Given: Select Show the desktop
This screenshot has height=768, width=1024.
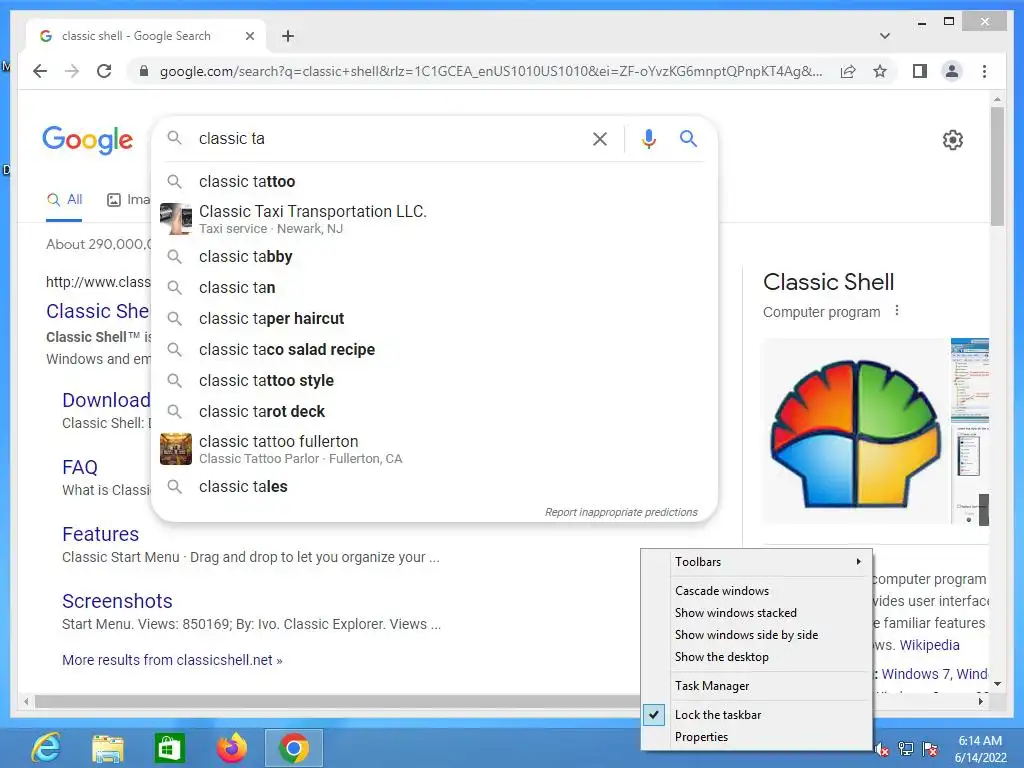Looking at the screenshot, I should click(x=757, y=657).
